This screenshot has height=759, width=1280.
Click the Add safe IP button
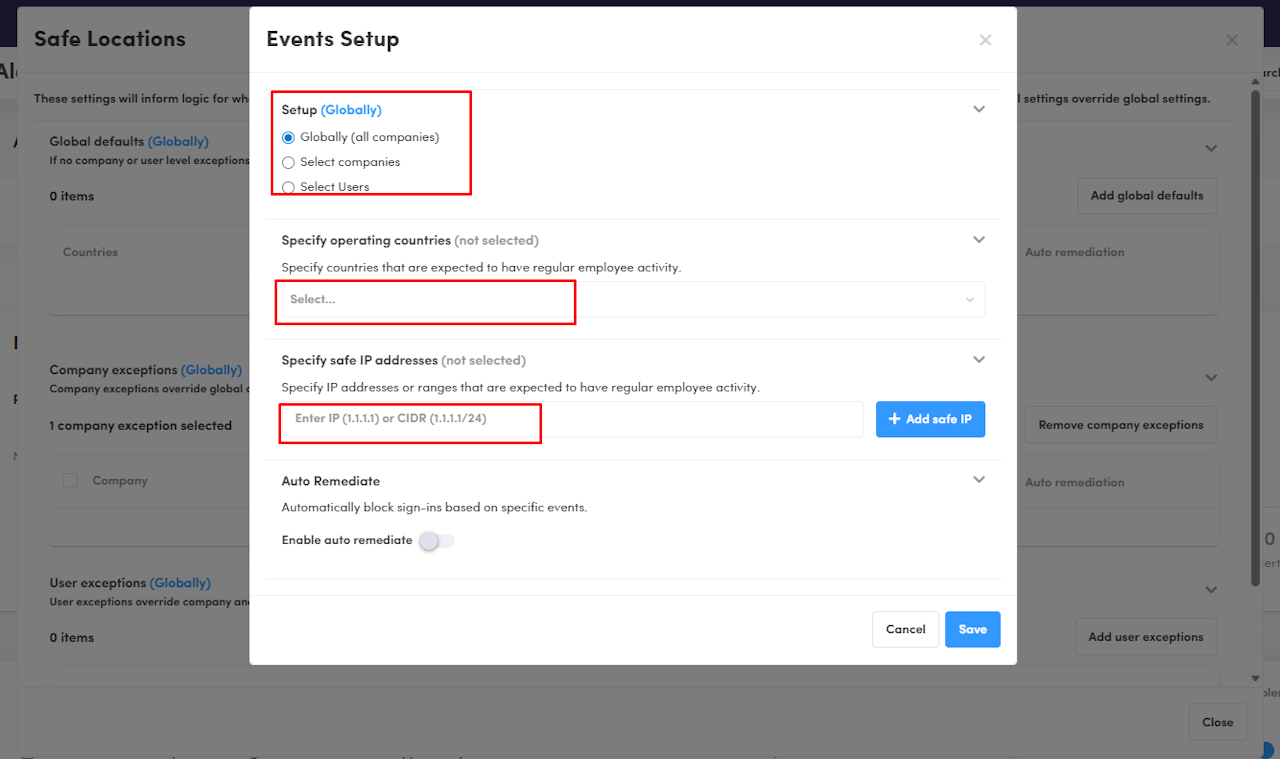click(930, 419)
